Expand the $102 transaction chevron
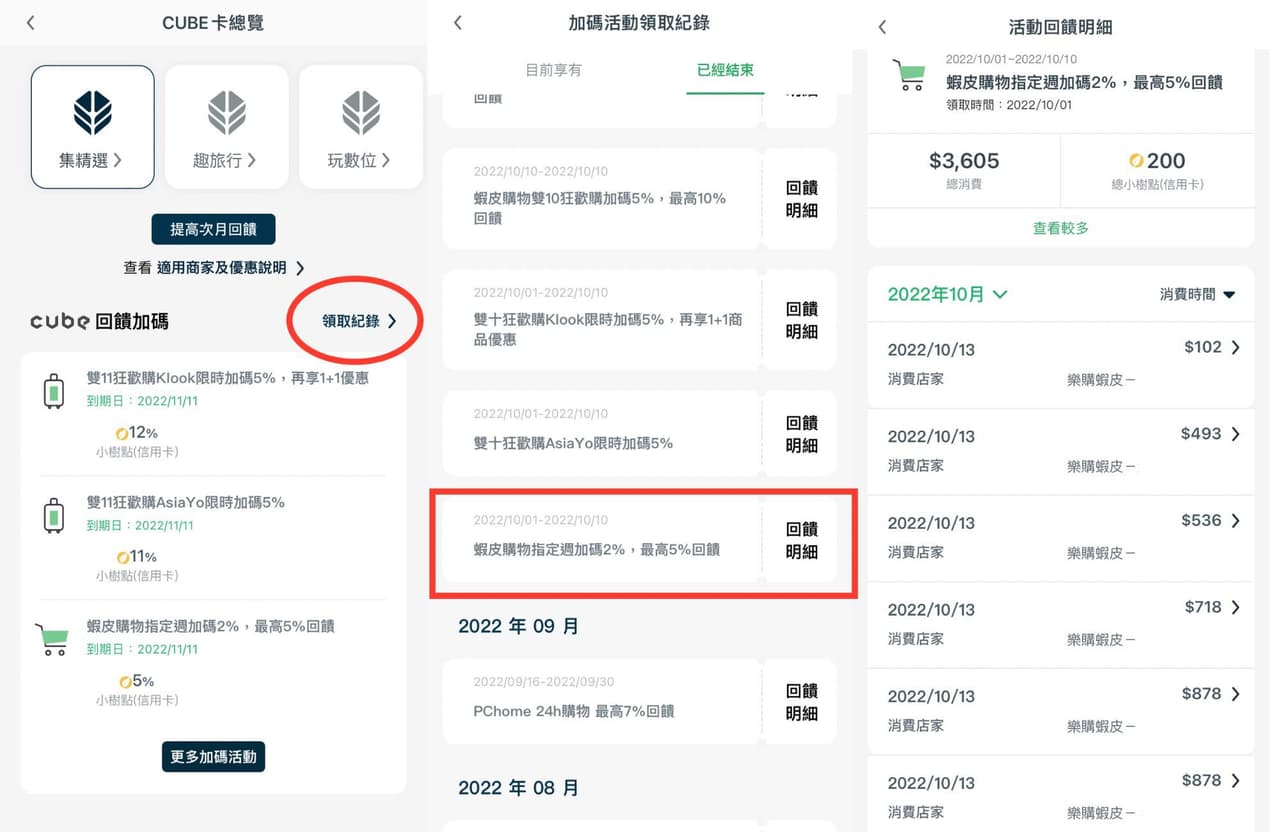1279x832 pixels. (1236, 347)
